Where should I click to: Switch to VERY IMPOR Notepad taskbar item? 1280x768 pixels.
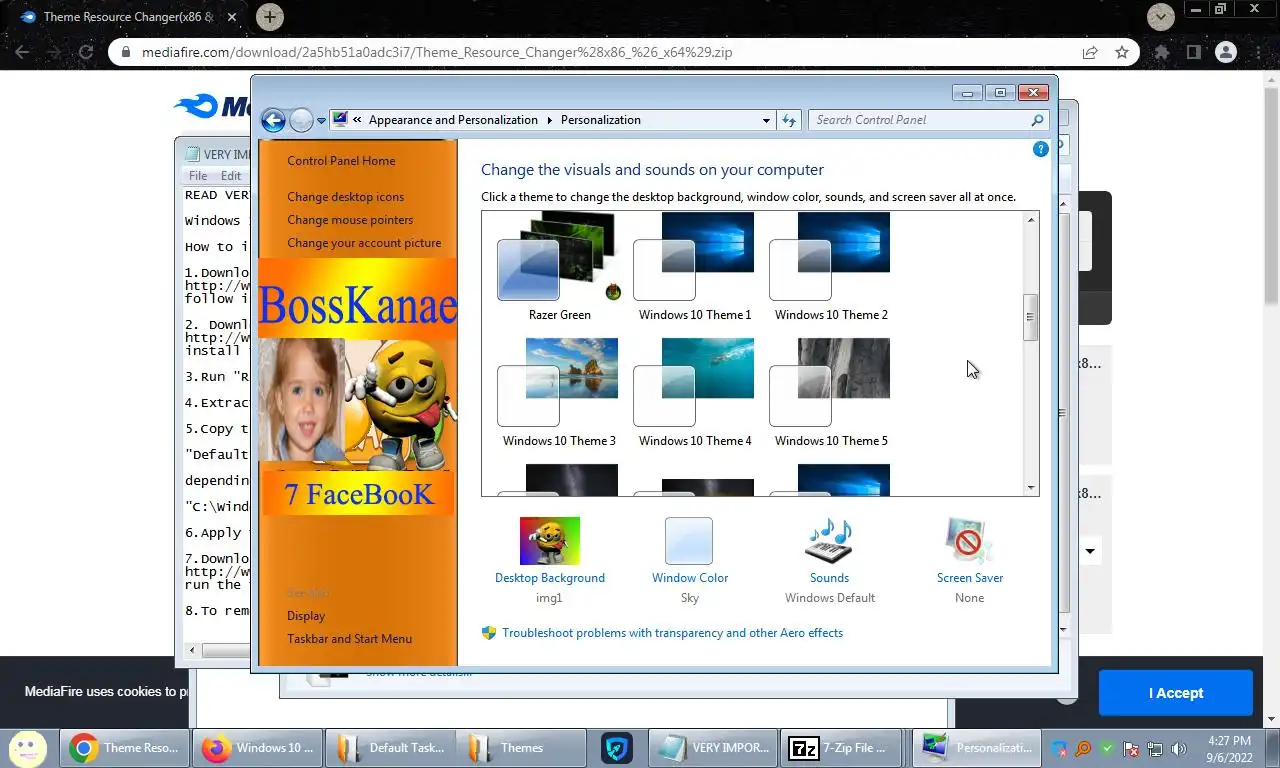pyautogui.click(x=714, y=747)
